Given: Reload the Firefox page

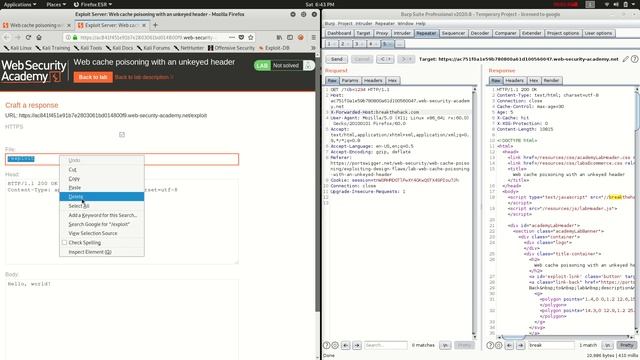Looking at the screenshot, I should 28,37.
